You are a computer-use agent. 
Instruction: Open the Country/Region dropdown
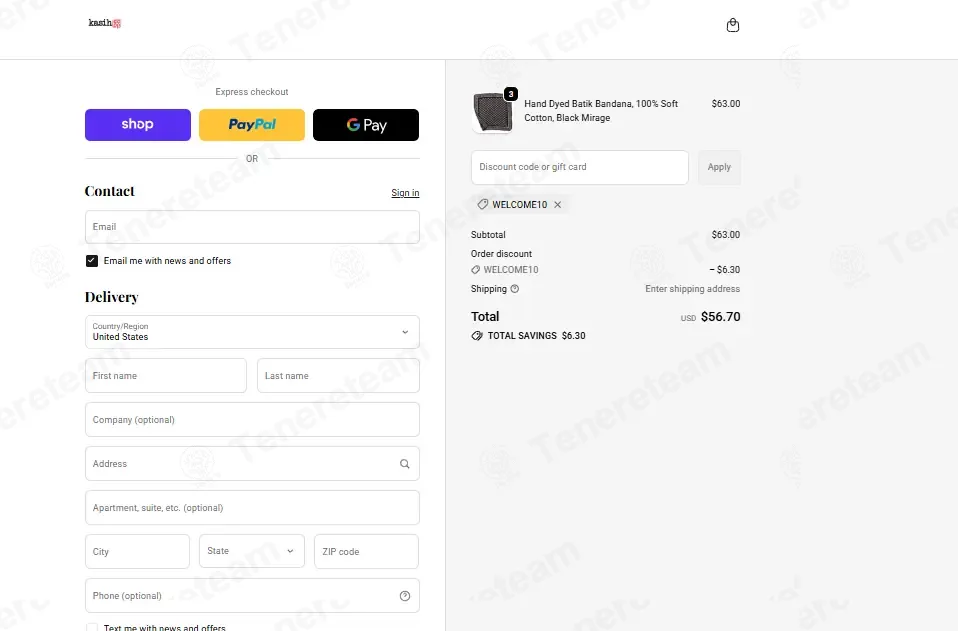(252, 332)
